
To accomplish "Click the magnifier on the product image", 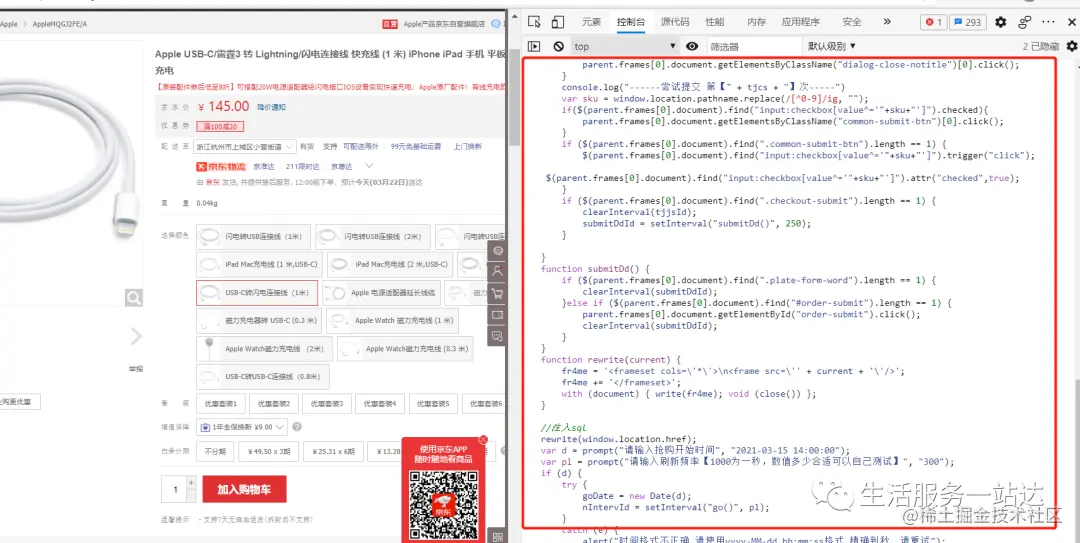I will pos(134,298).
